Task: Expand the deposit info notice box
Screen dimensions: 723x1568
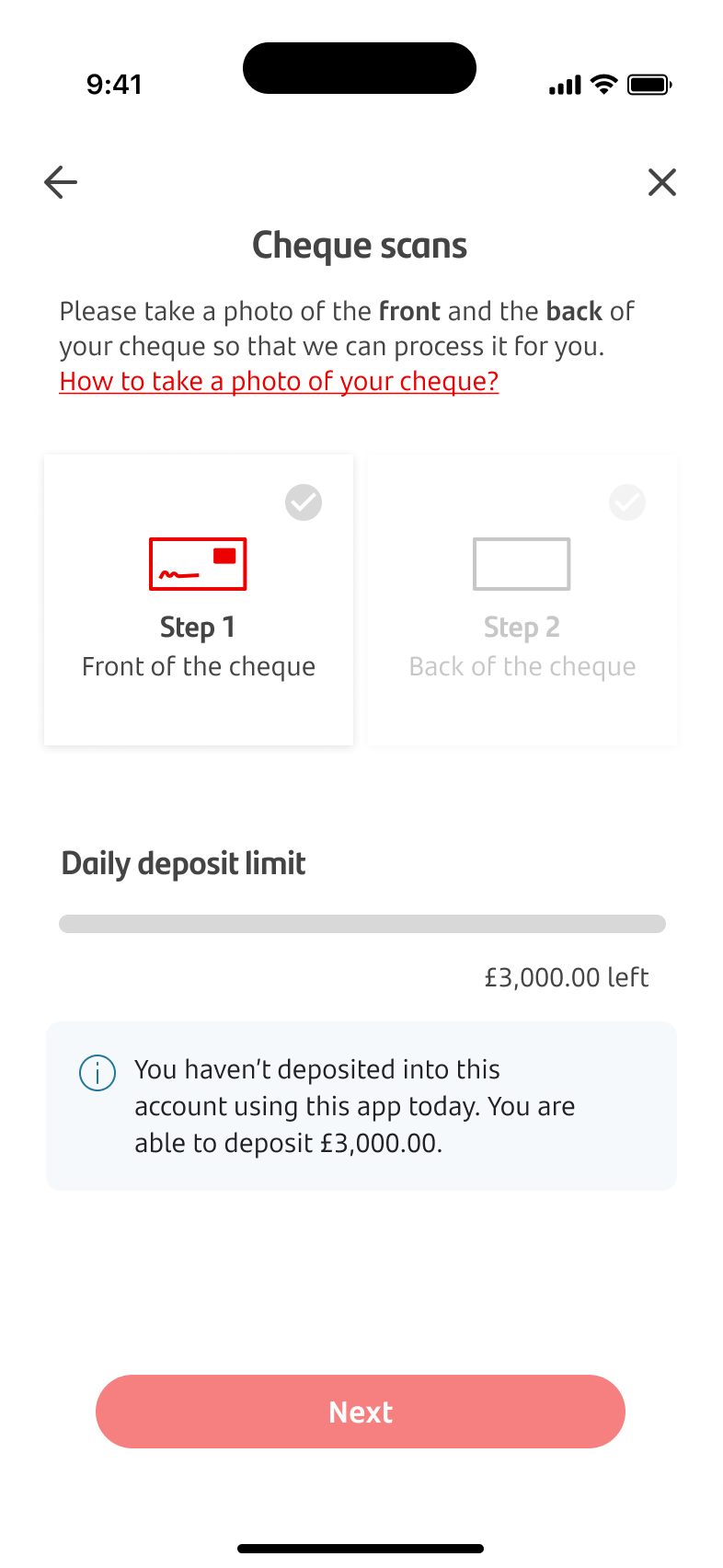Action: point(361,1104)
